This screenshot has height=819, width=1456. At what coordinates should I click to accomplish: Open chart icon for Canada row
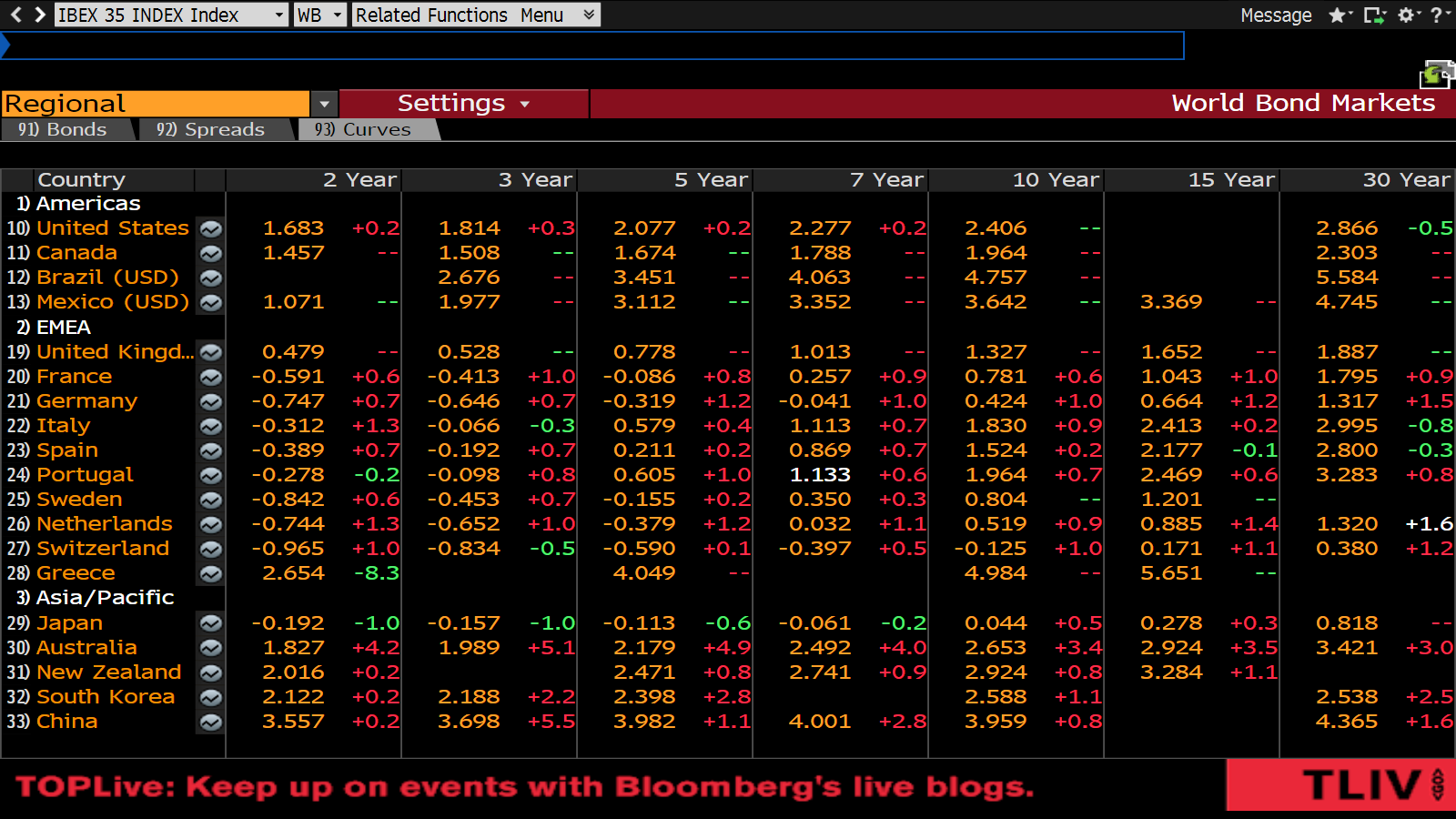[210, 253]
